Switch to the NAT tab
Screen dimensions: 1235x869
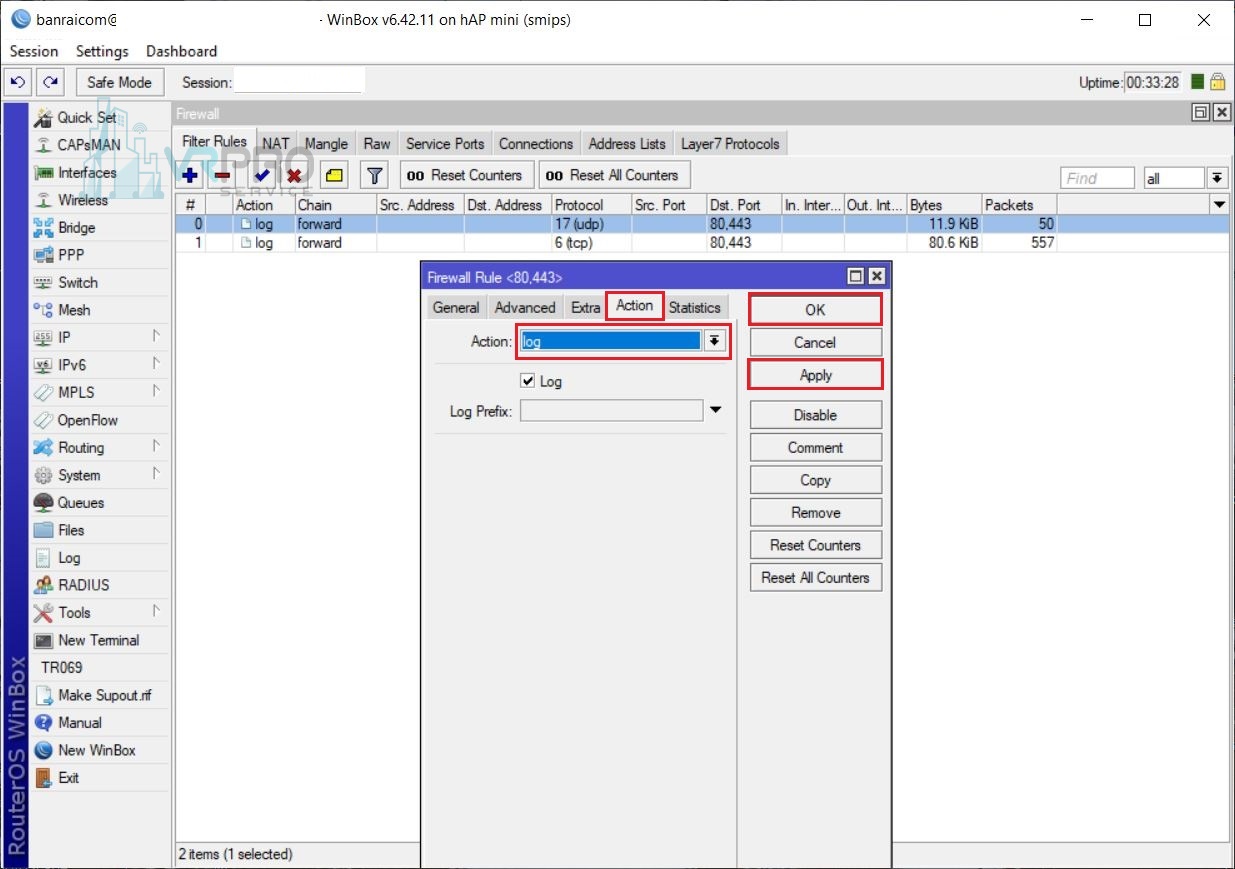point(275,142)
